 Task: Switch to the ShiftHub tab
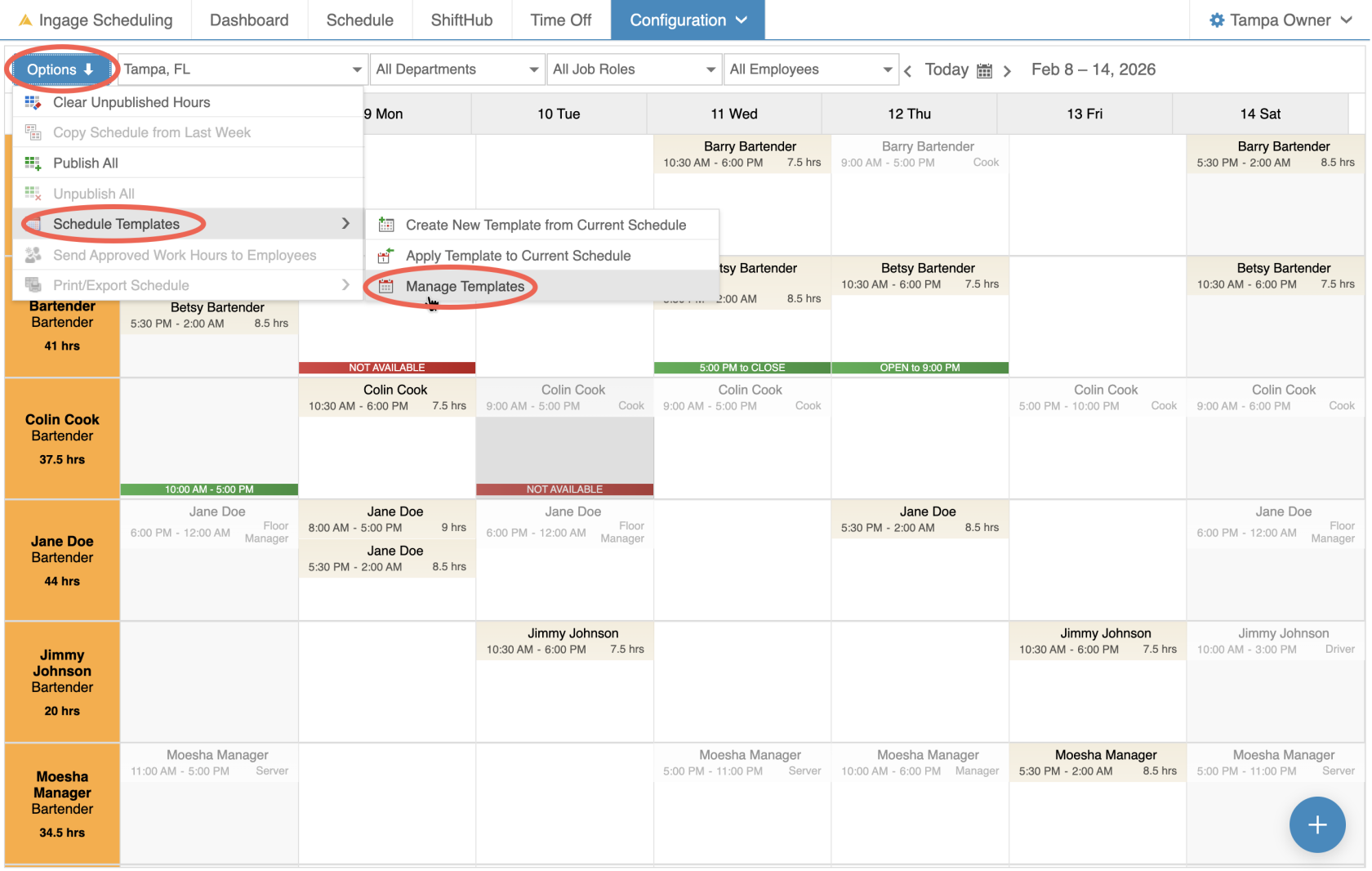(461, 20)
